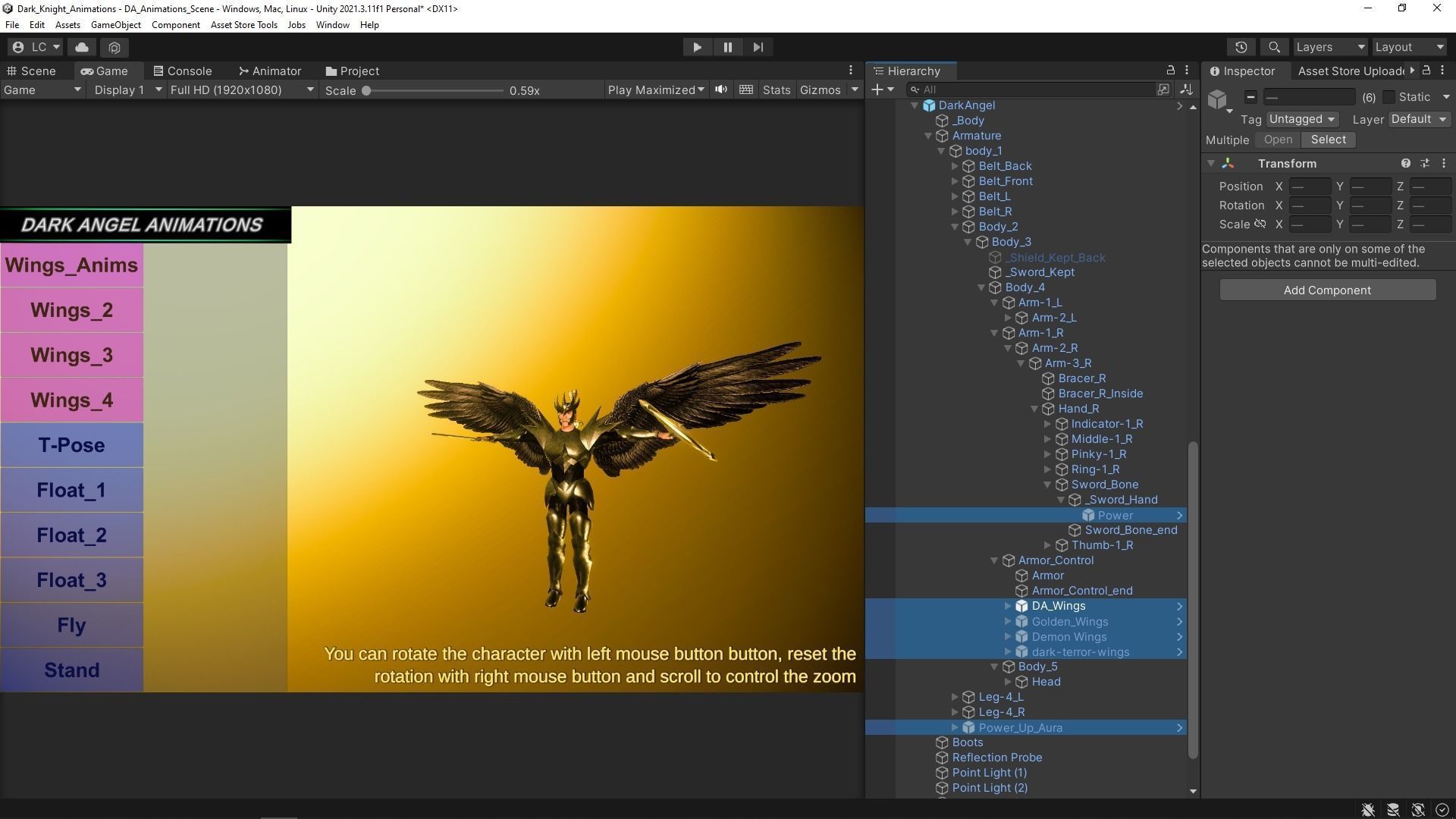The height and width of the screenshot is (819, 1456).
Task: Click the Hierarchy scene picking wand icon
Action: click(x=1187, y=89)
